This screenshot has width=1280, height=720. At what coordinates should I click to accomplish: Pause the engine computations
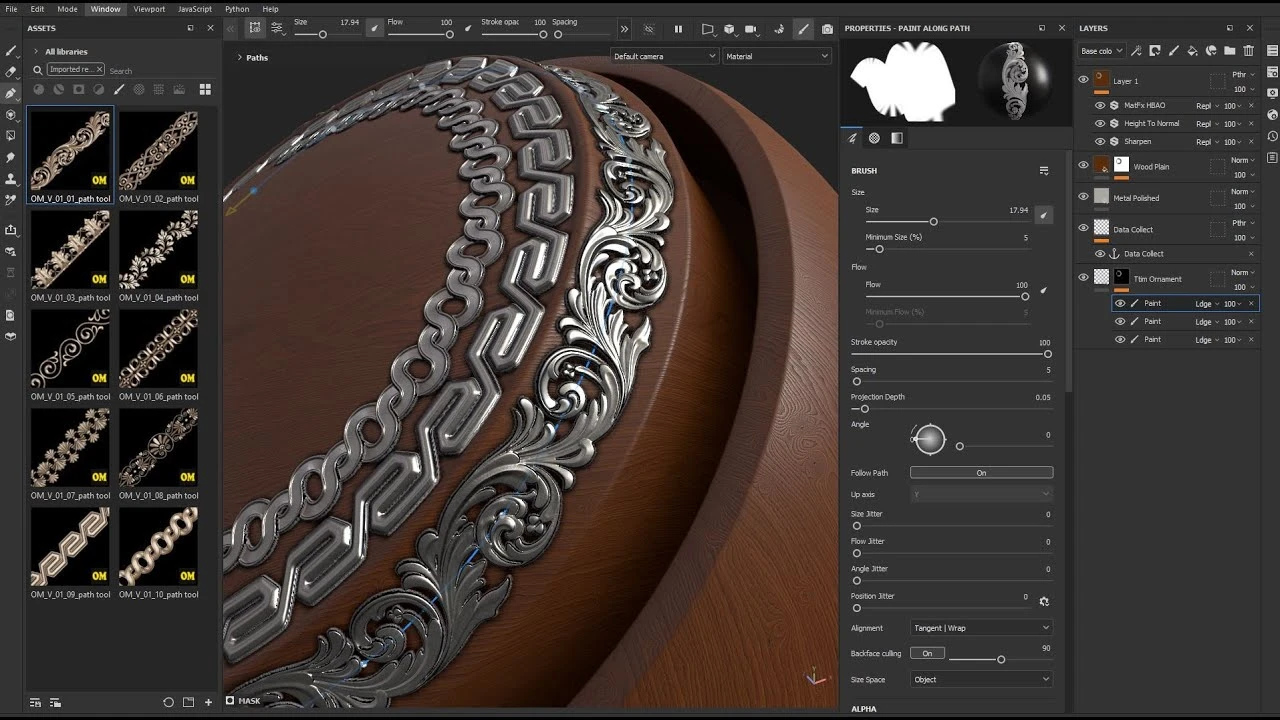point(678,29)
